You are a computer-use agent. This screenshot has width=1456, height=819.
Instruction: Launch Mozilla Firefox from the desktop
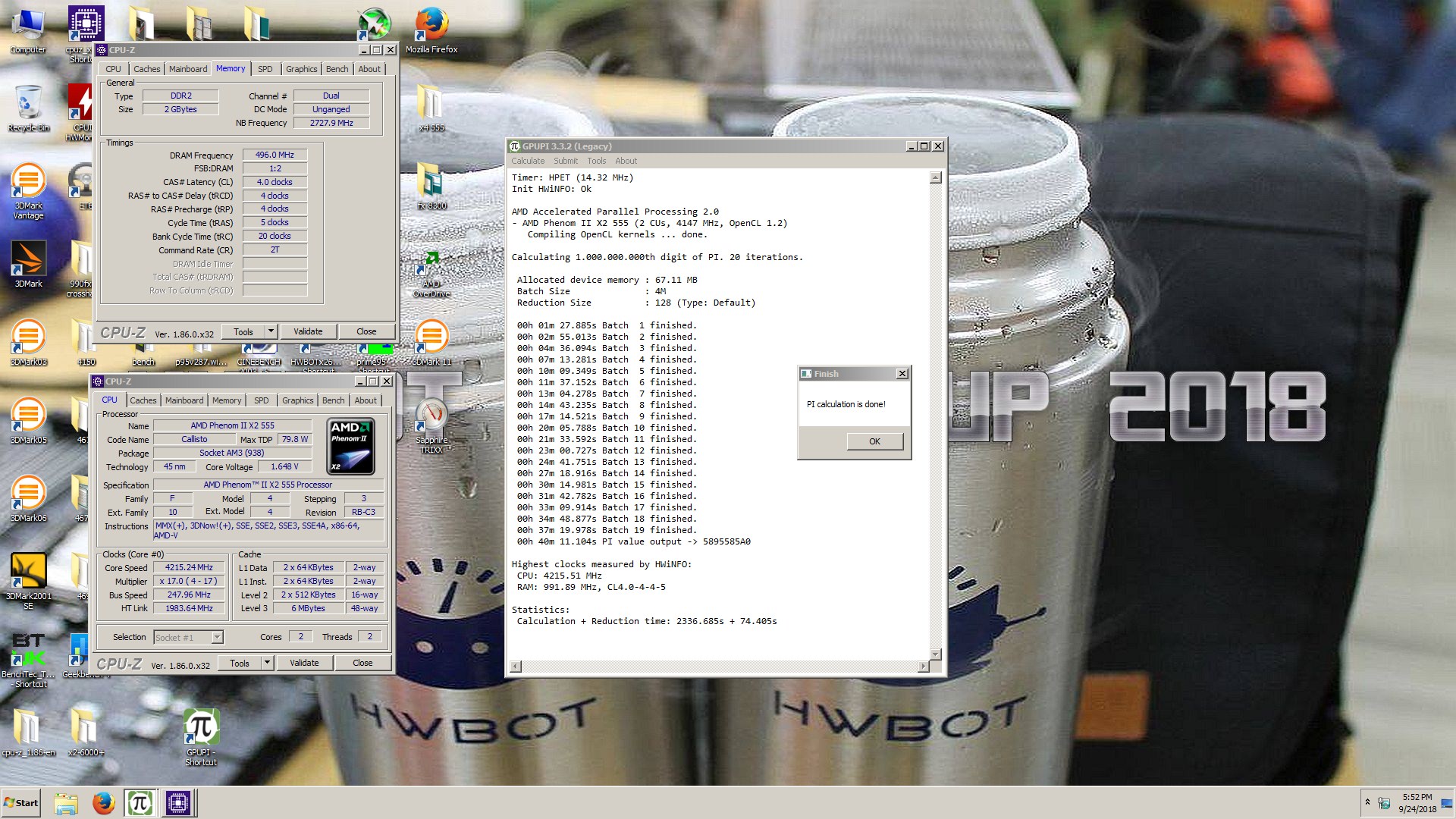(x=431, y=30)
